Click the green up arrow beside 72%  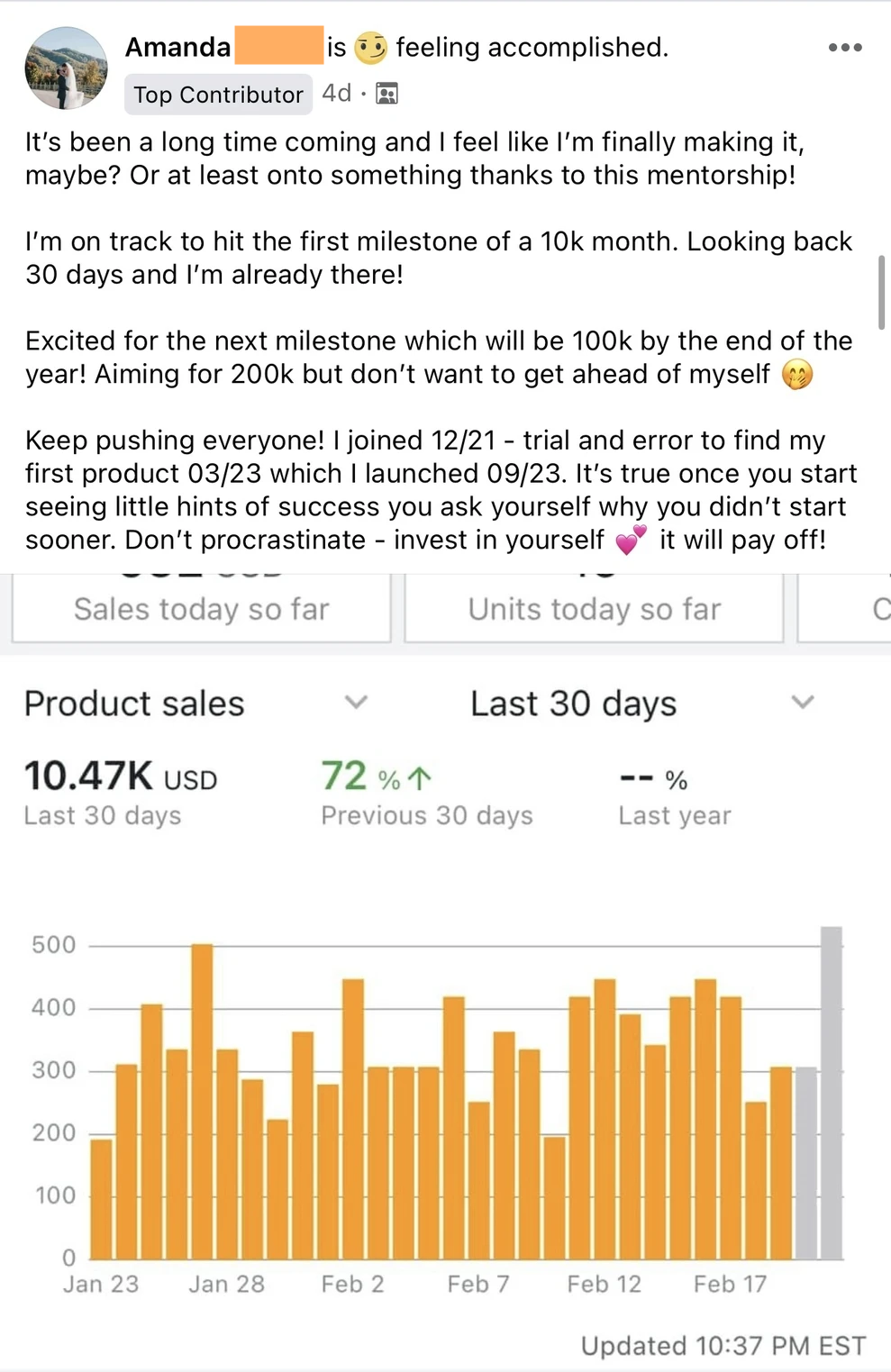tap(419, 778)
